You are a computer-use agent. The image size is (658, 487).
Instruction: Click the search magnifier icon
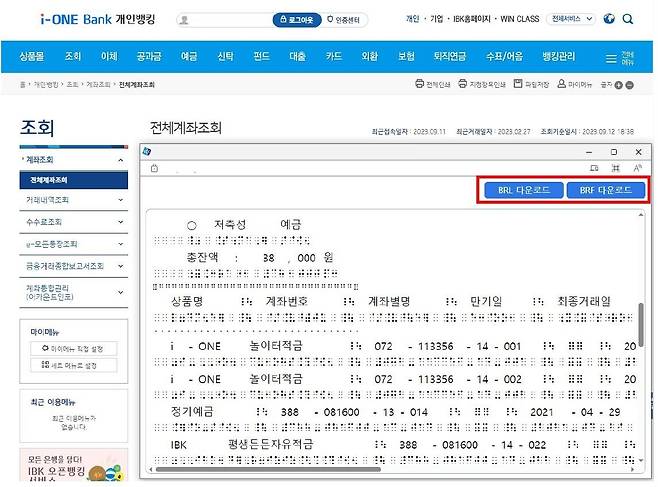point(628,19)
